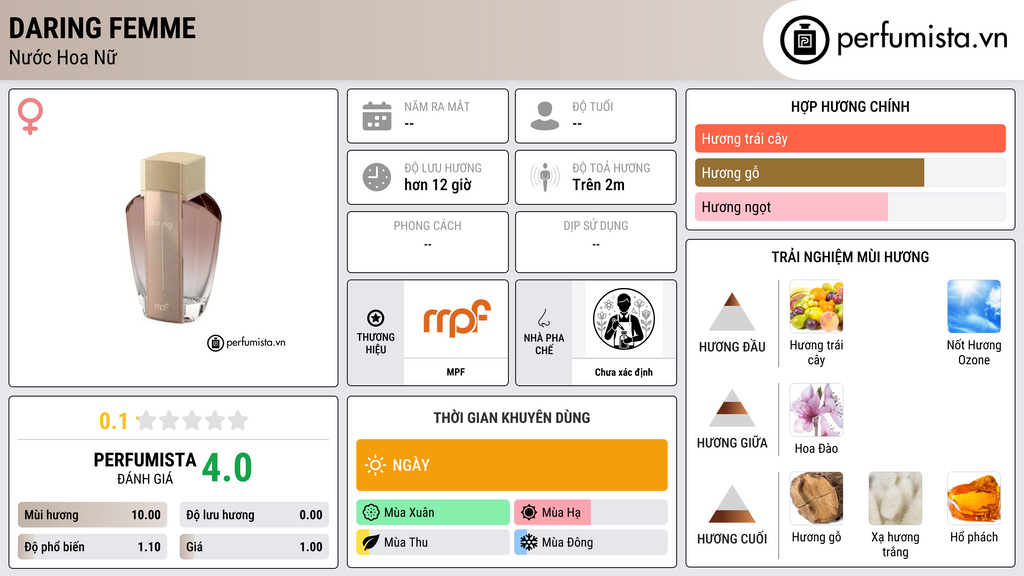
Task: Click the perfumista.vn mark under the bottle
Action: pos(246,342)
